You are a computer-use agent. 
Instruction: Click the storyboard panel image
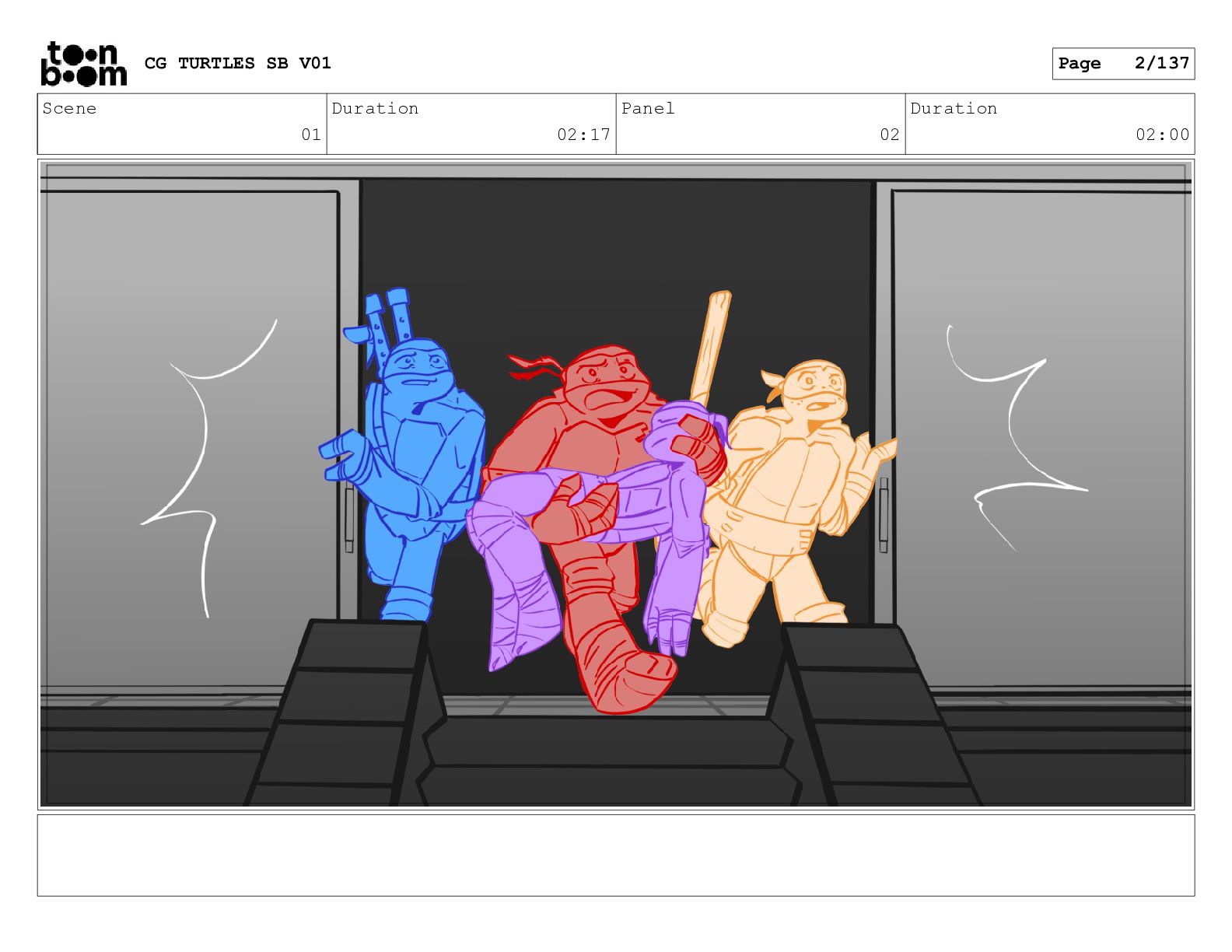coord(616,485)
